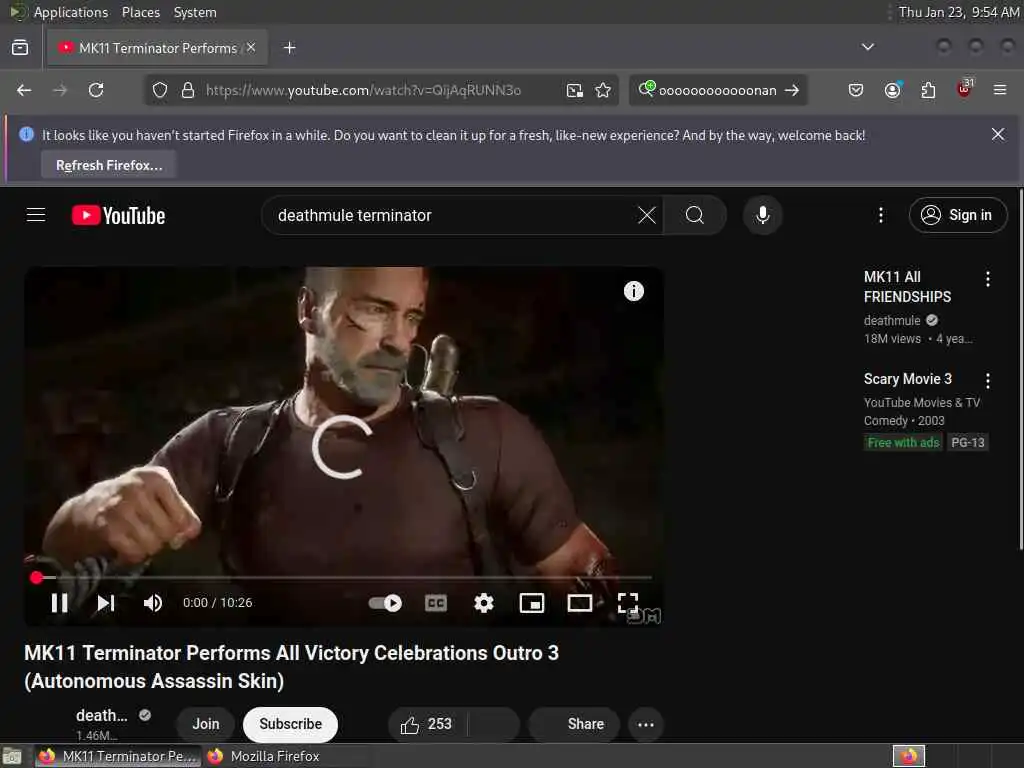Open the Firefox View icon
The height and width of the screenshot is (768, 1024).
coord(20,48)
